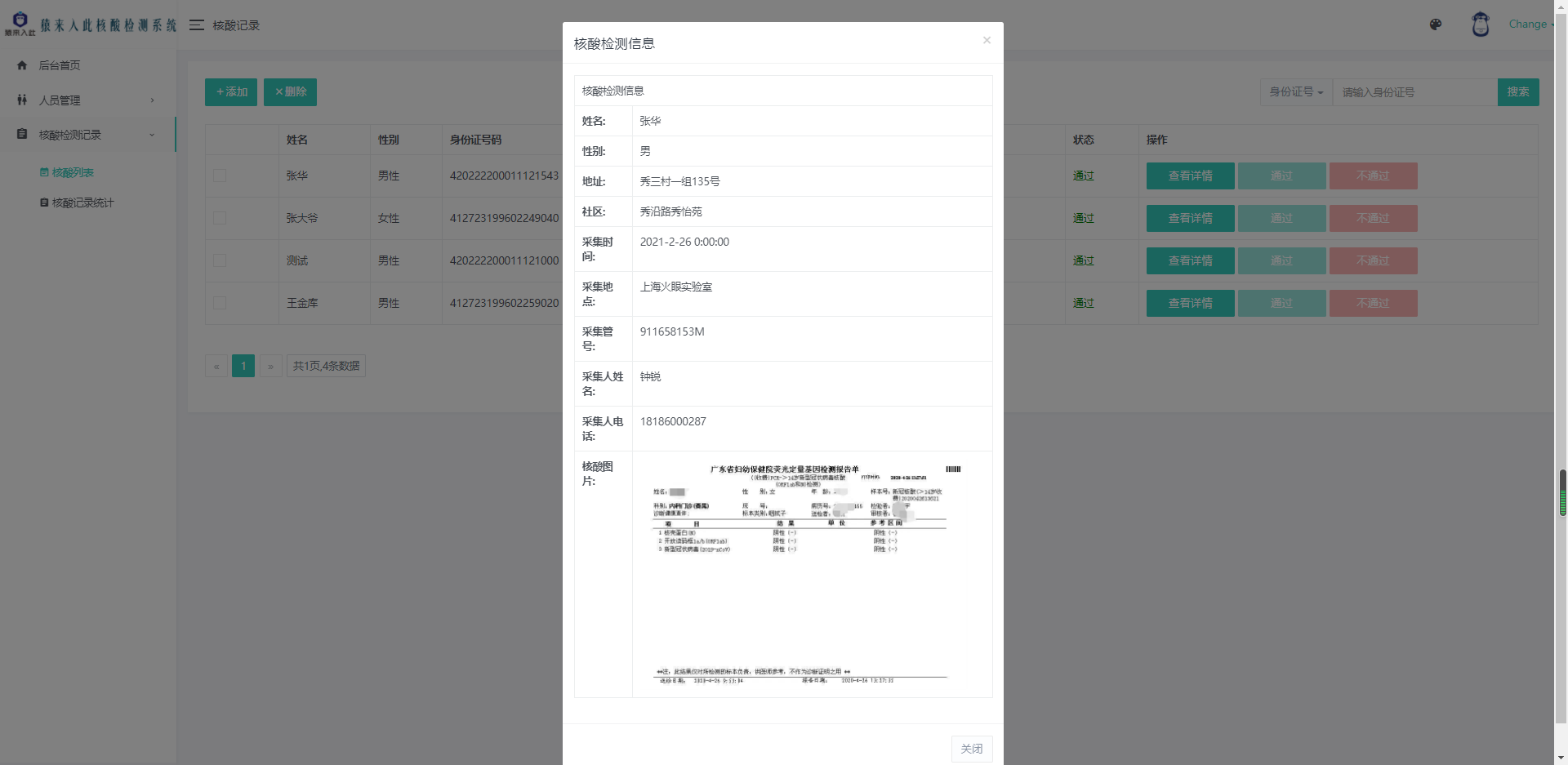Click the 搜索 button
This screenshot has width=1568, height=765.
(x=1518, y=92)
